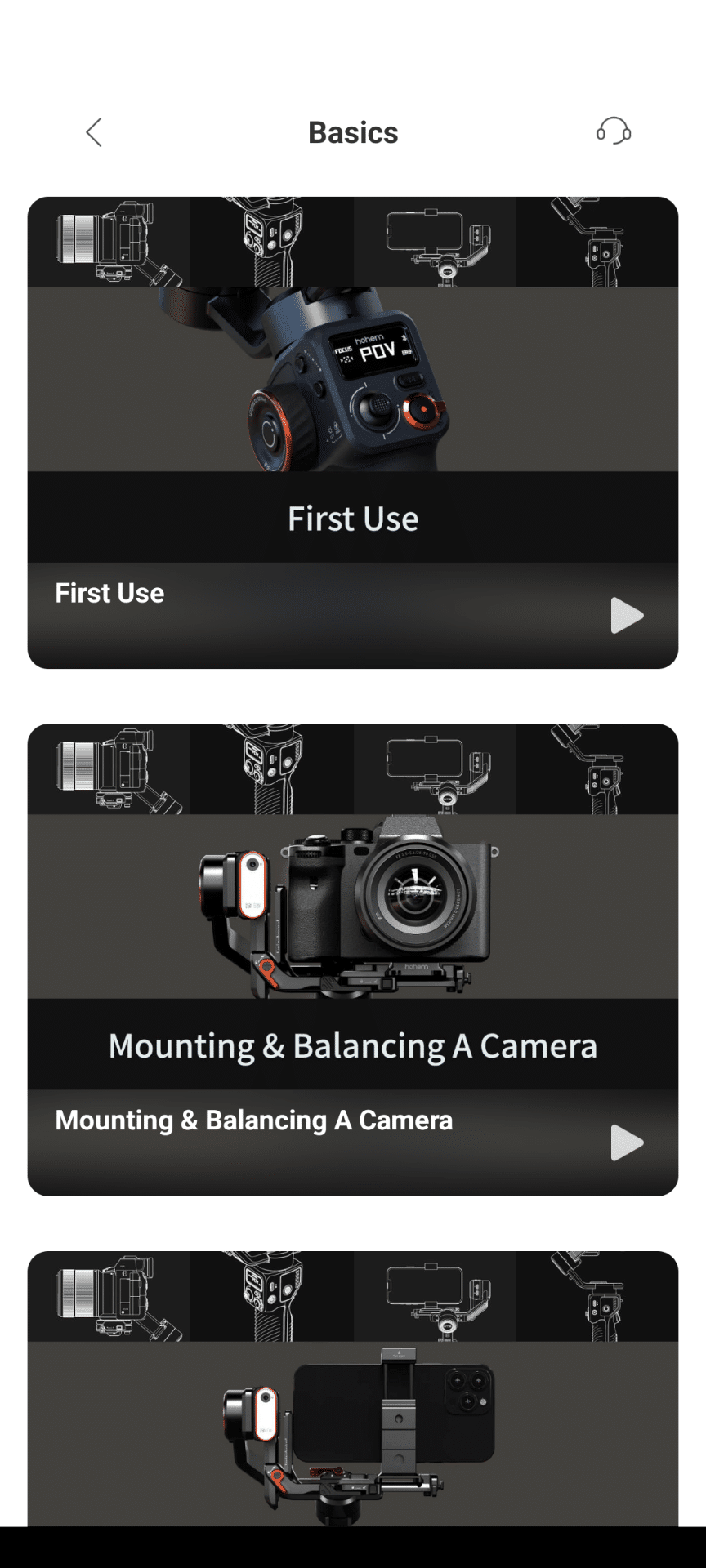Image resolution: width=706 pixels, height=1568 pixels.
Task: Play the First Use tutorial video
Action: 627,615
